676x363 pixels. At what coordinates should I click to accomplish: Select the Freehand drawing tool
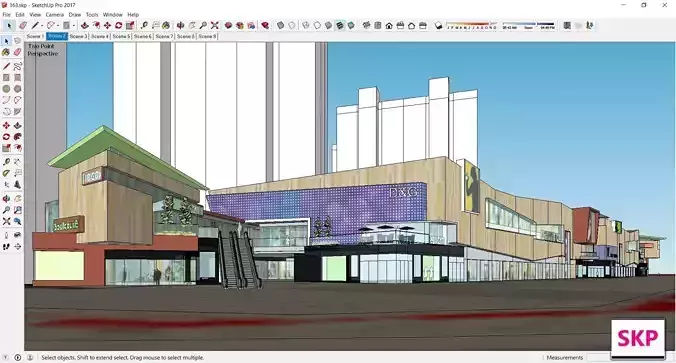[17, 66]
